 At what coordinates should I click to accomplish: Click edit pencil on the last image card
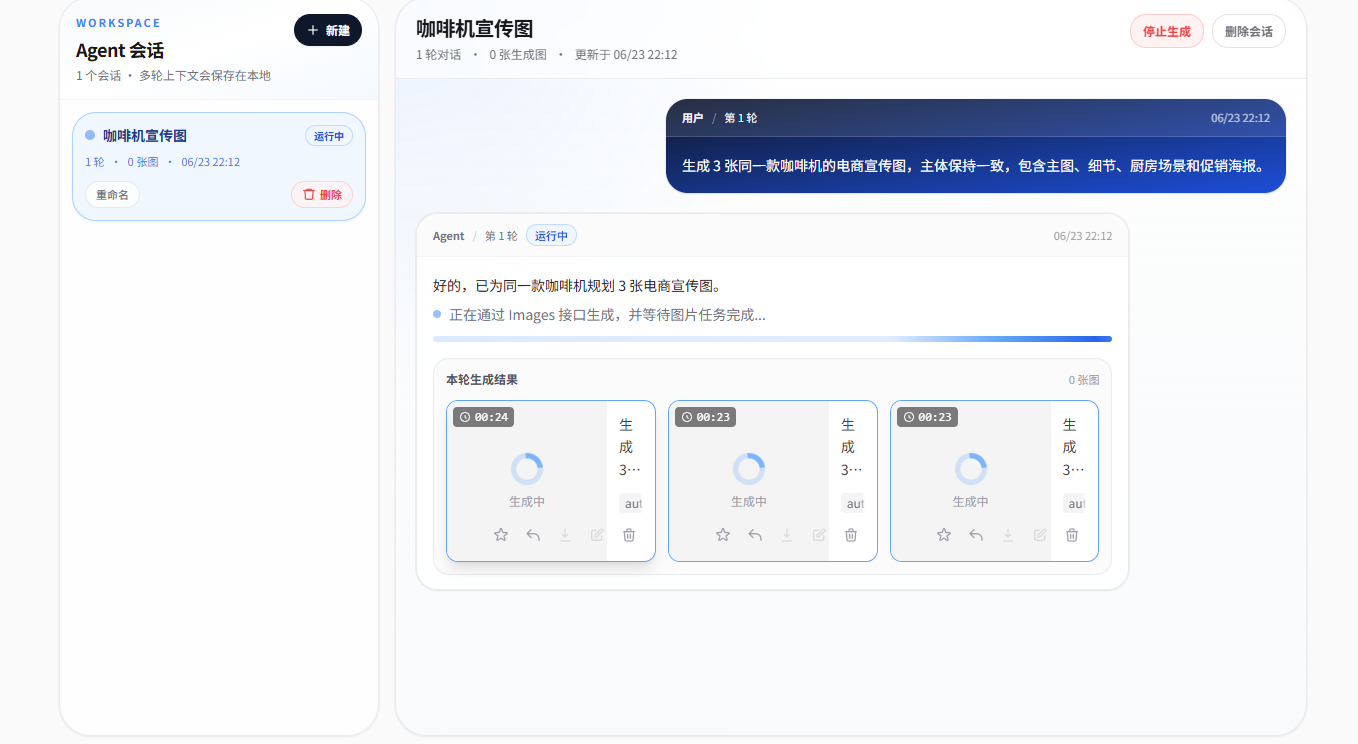click(1040, 535)
